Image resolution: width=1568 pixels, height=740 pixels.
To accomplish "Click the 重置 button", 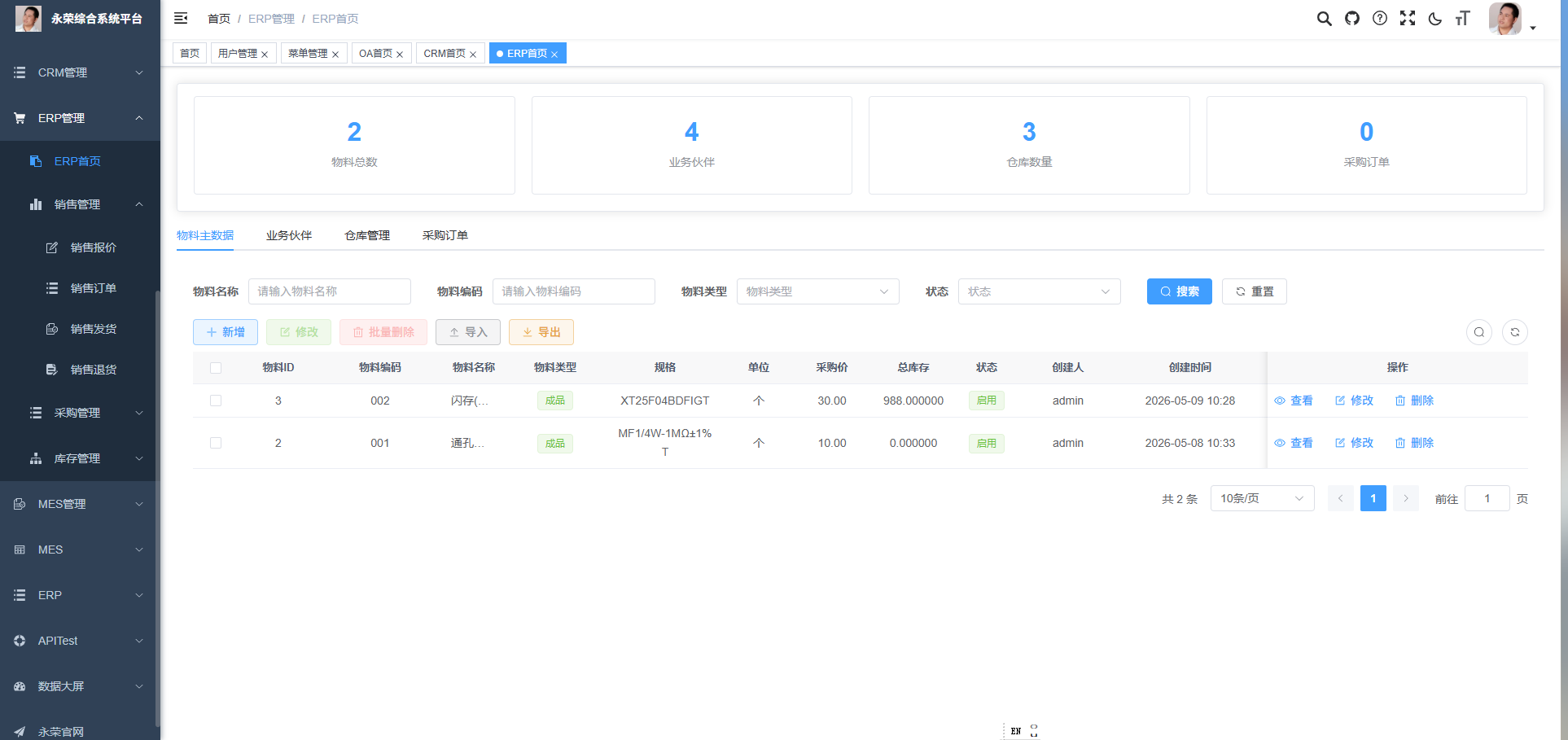I will point(1255,291).
